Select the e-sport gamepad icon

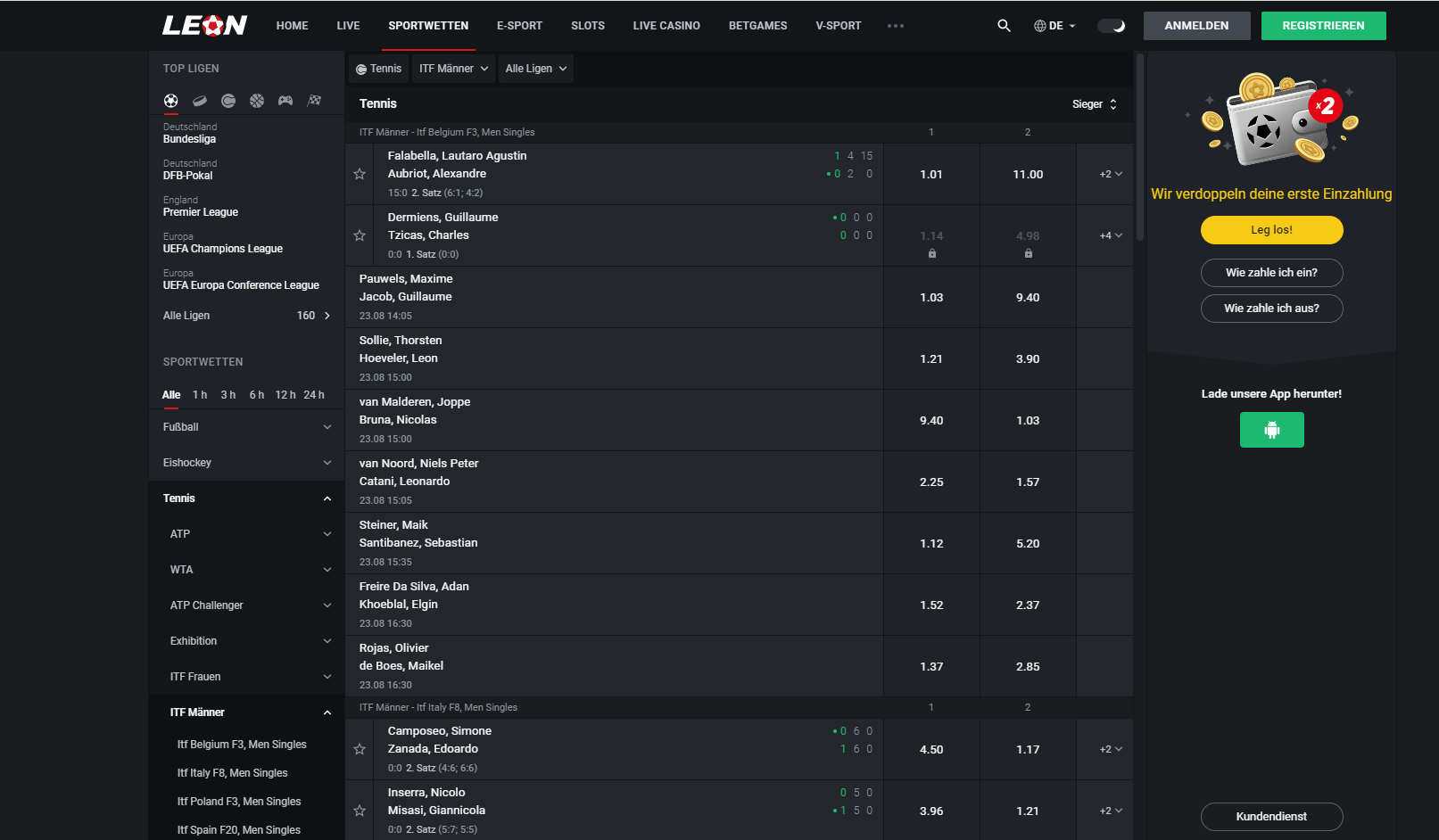click(x=285, y=101)
